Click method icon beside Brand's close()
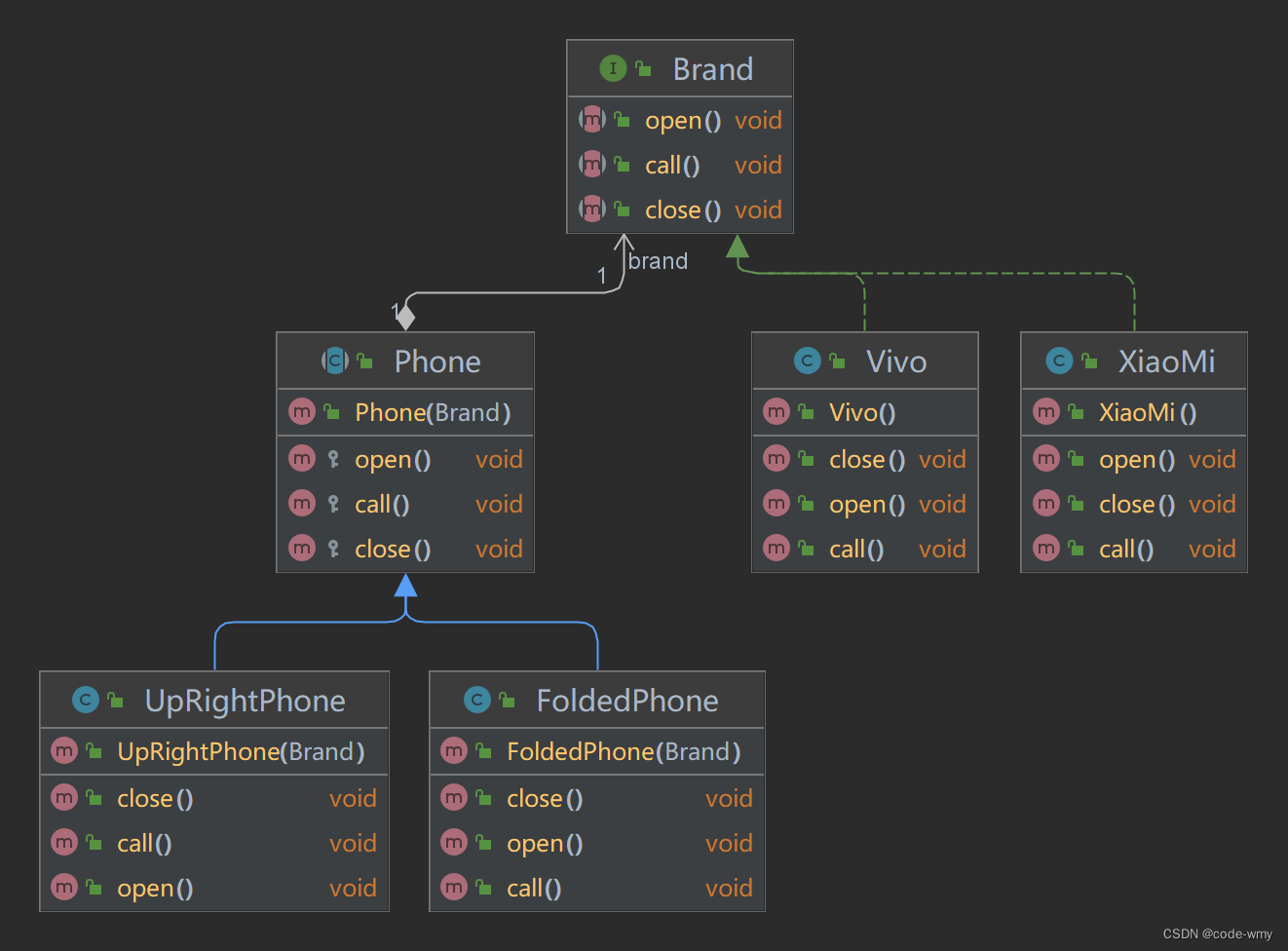 [592, 209]
